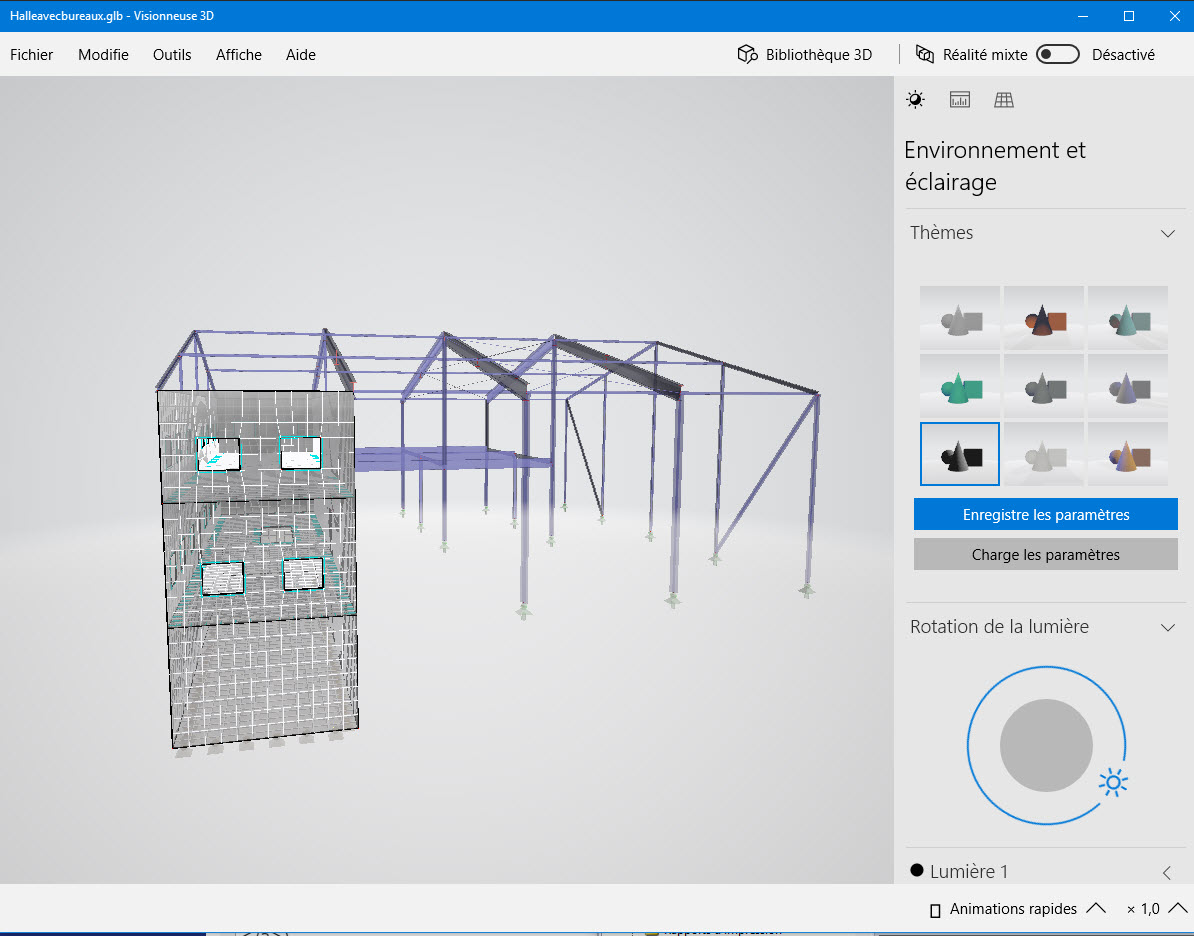This screenshot has width=1194, height=936.
Task: Click the sun handle on light rotation dial
Action: [1113, 782]
